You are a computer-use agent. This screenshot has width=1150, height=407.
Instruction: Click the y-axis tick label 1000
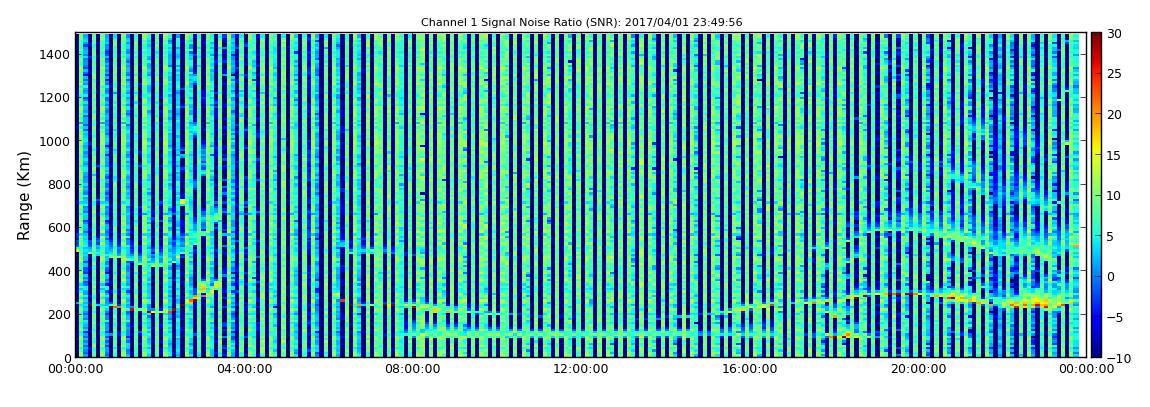(56, 141)
